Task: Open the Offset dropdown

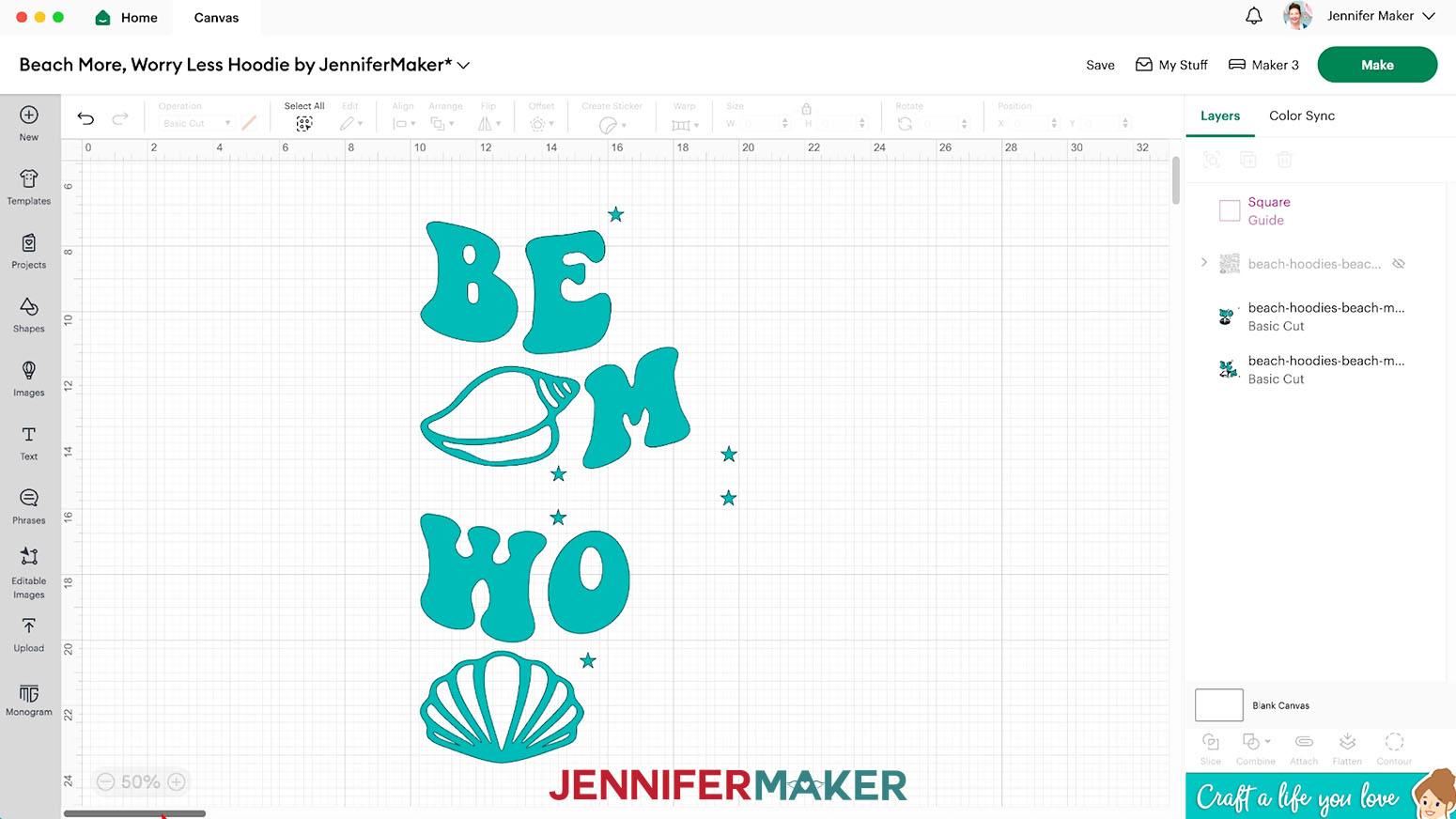Action: point(541,123)
